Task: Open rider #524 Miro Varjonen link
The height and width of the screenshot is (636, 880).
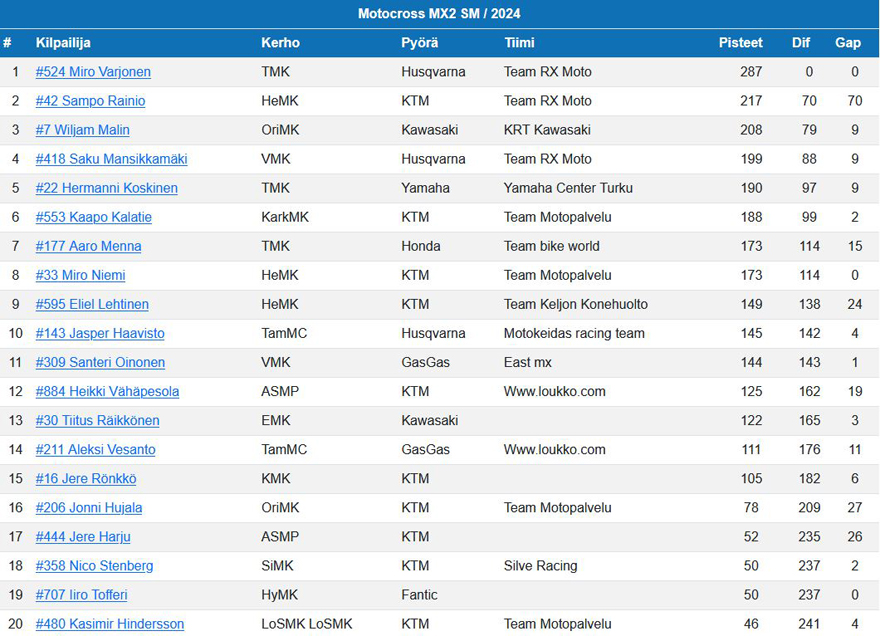Action: (x=93, y=72)
